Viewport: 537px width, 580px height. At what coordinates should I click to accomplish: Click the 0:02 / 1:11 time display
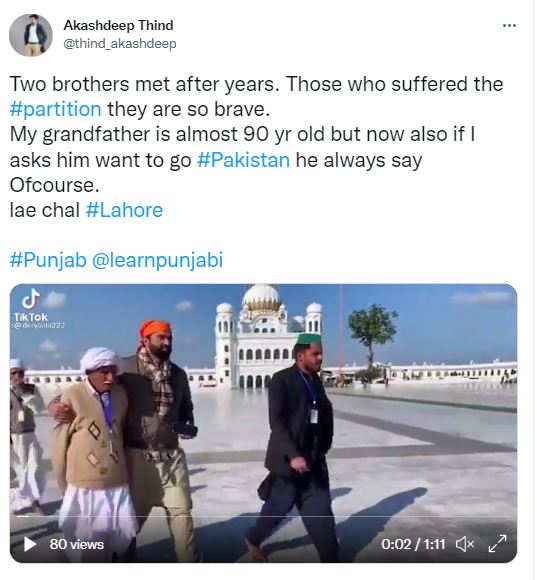pos(413,544)
